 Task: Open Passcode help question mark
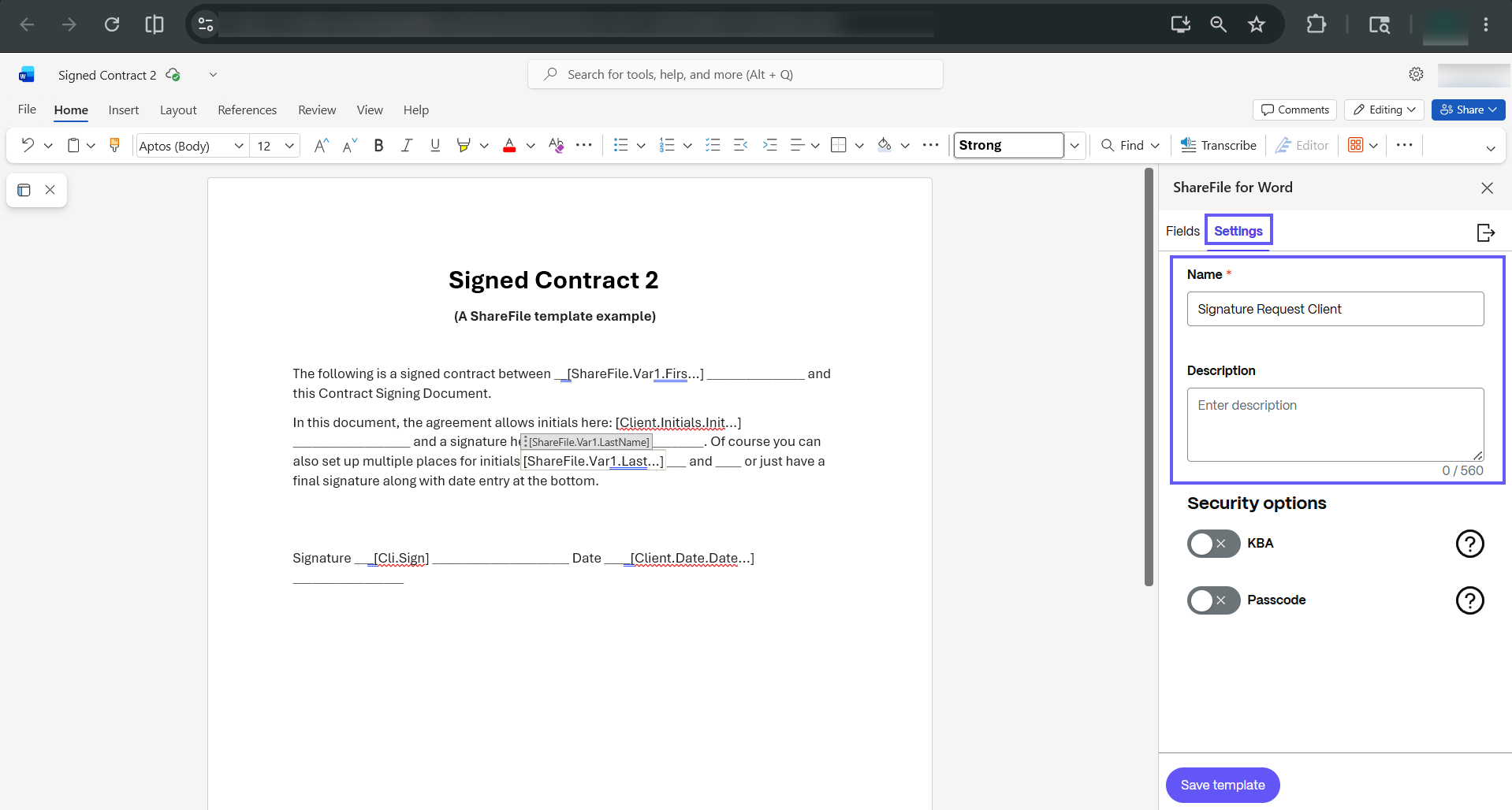pos(1470,600)
